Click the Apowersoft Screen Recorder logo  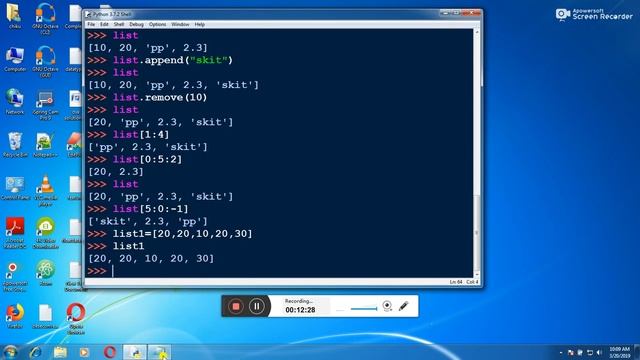point(594,14)
